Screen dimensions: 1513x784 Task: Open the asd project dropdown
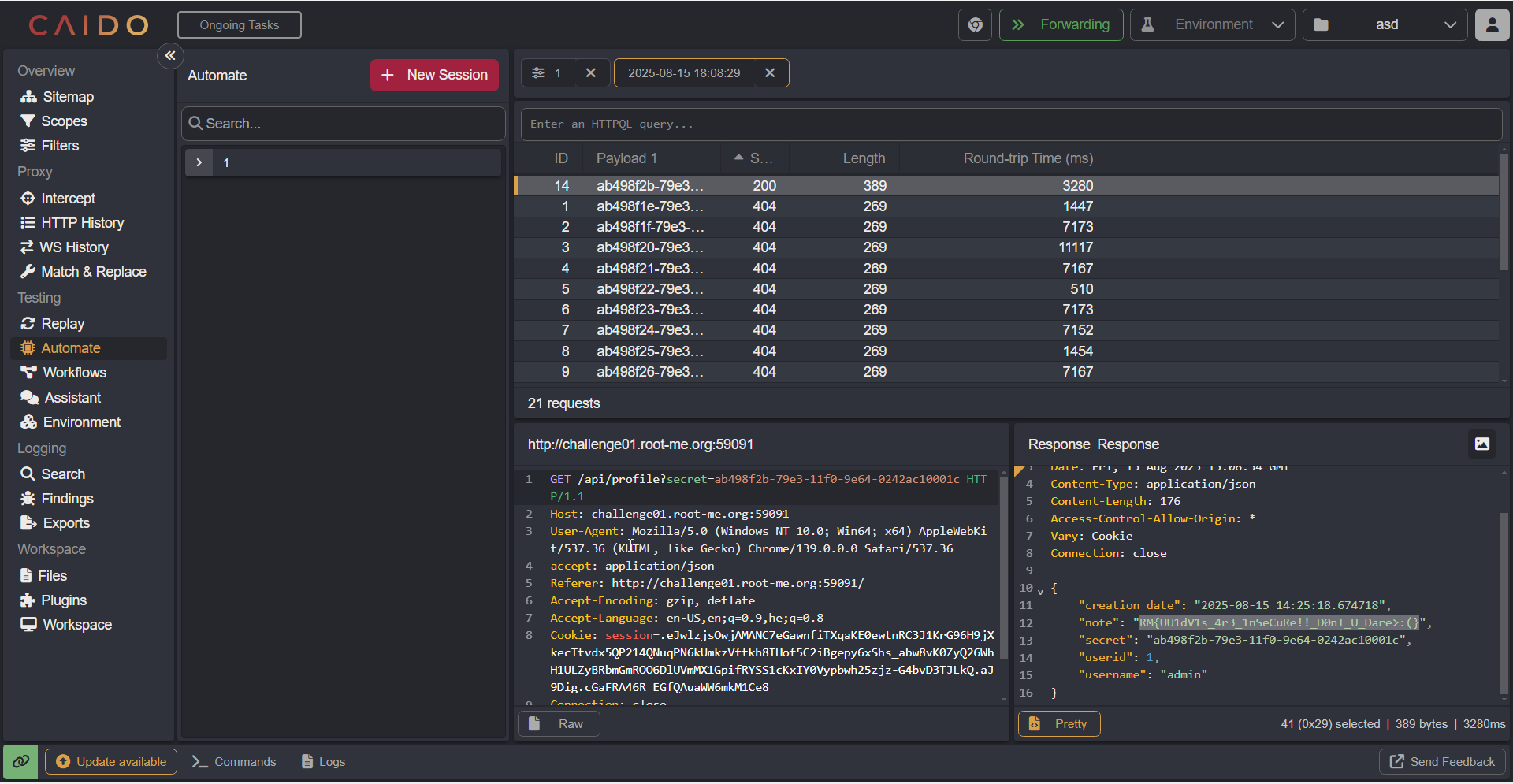1385,25
